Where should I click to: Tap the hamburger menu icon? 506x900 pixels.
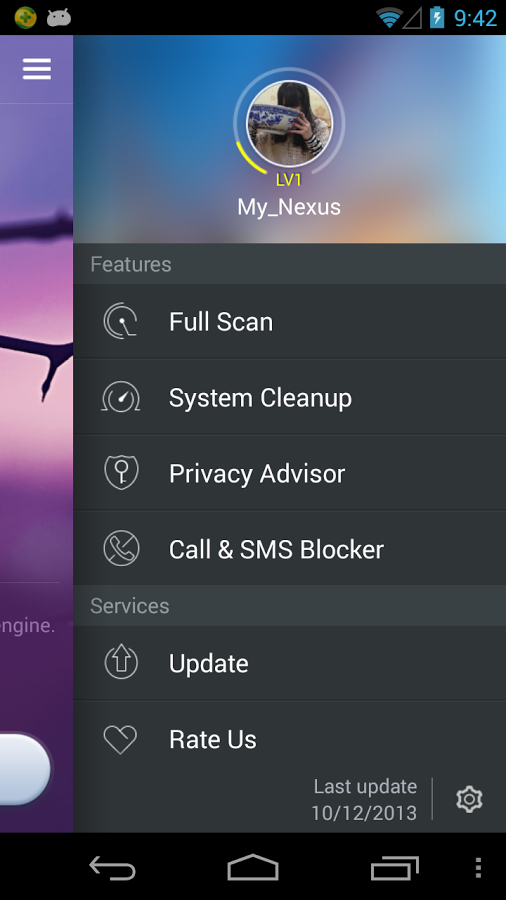click(x=37, y=69)
